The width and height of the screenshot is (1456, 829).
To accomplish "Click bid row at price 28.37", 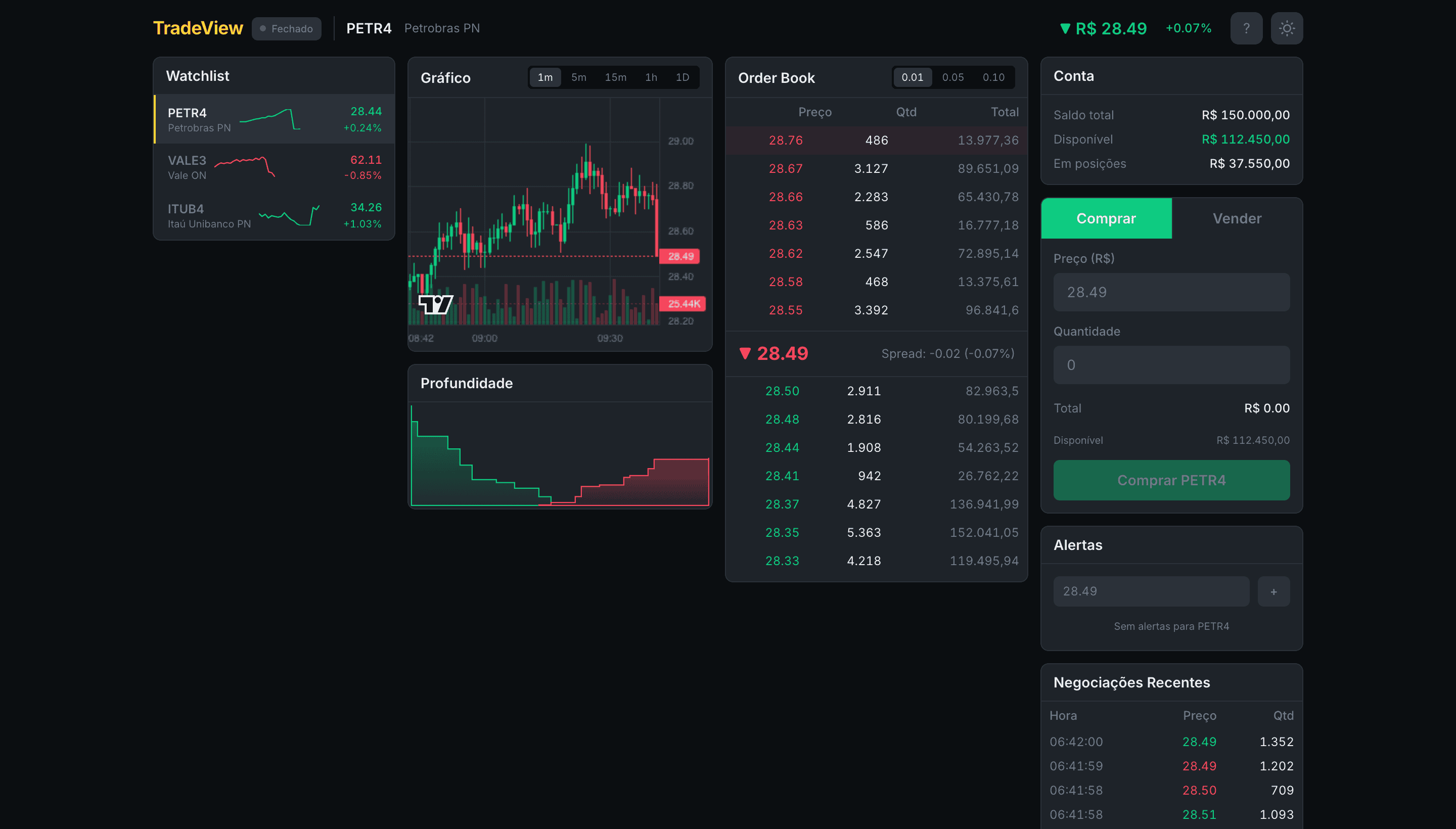I will click(876, 504).
